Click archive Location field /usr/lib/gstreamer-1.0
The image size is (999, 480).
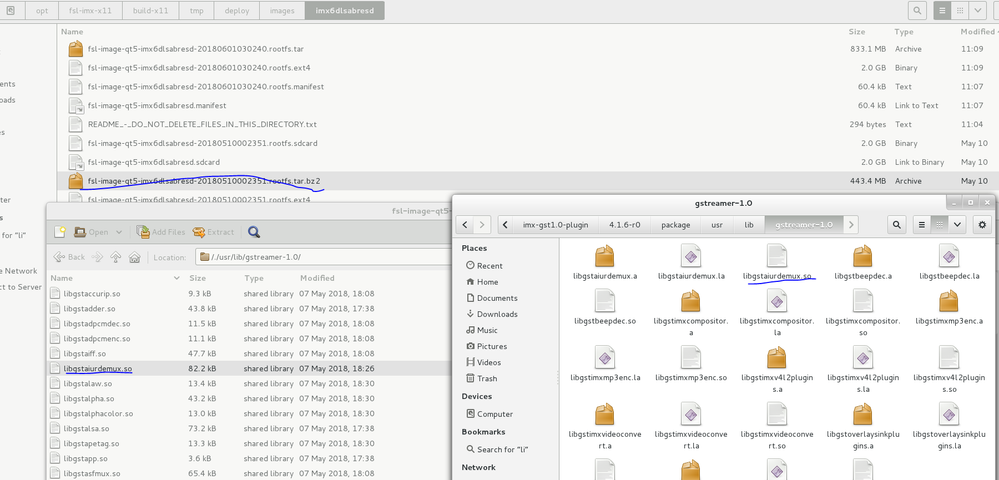(324, 257)
